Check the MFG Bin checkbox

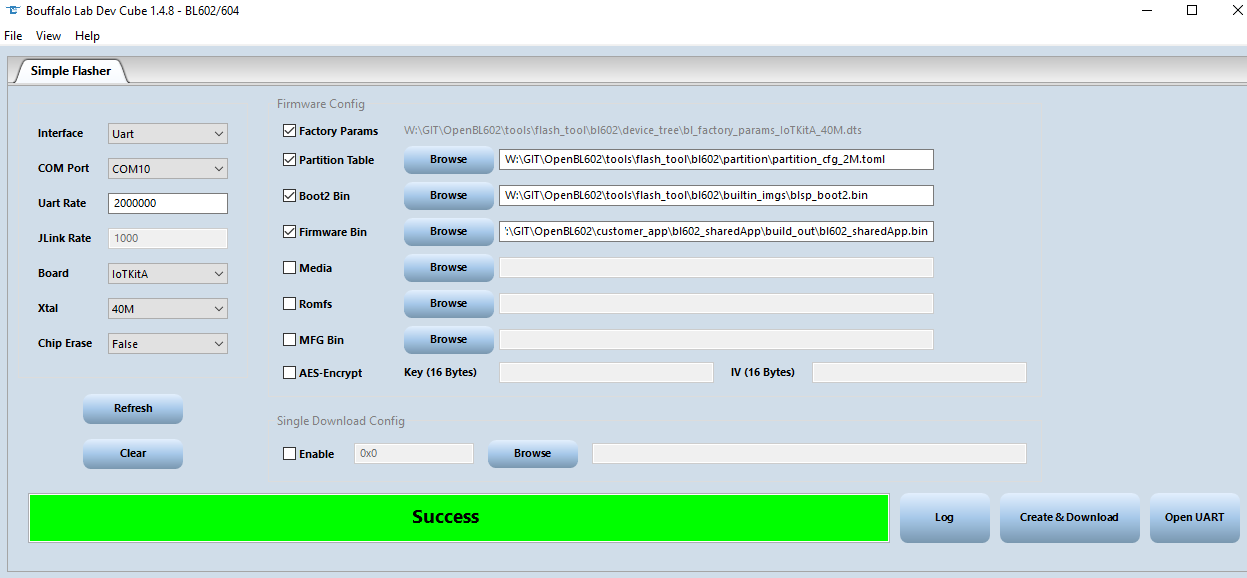[290, 340]
